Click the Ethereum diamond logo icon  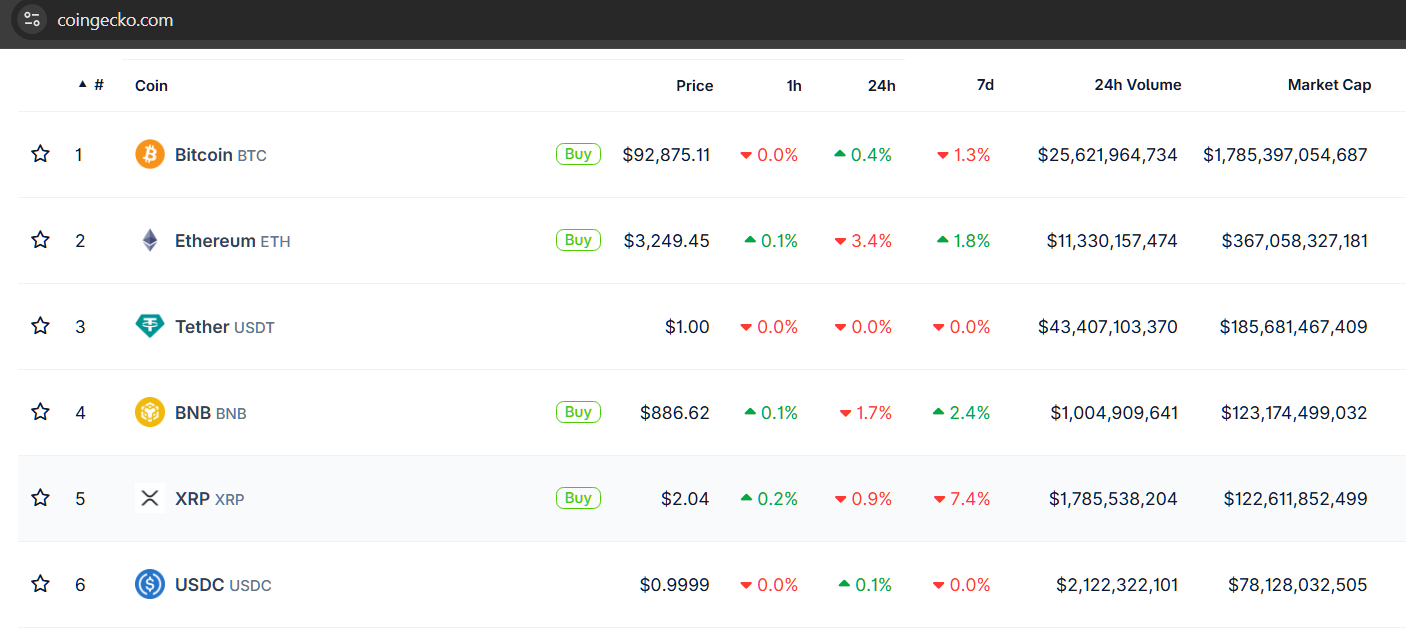150,240
